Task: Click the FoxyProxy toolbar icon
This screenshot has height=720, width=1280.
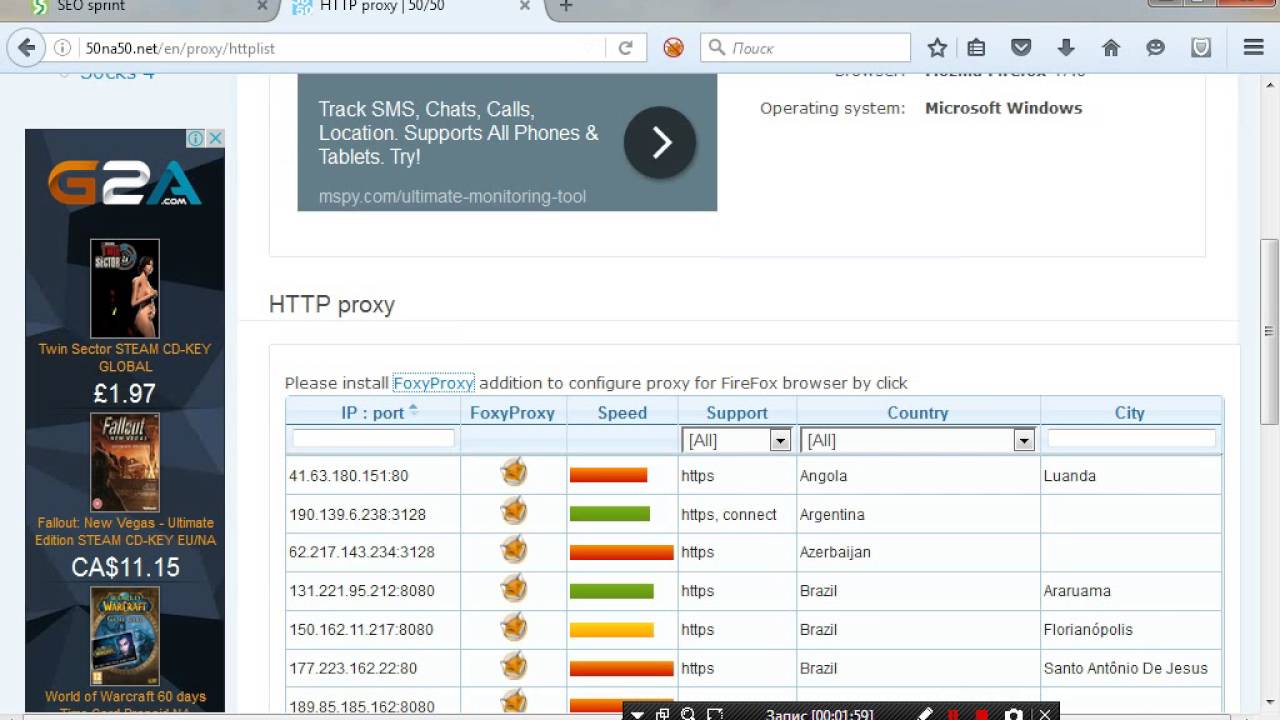Action: pos(673,47)
